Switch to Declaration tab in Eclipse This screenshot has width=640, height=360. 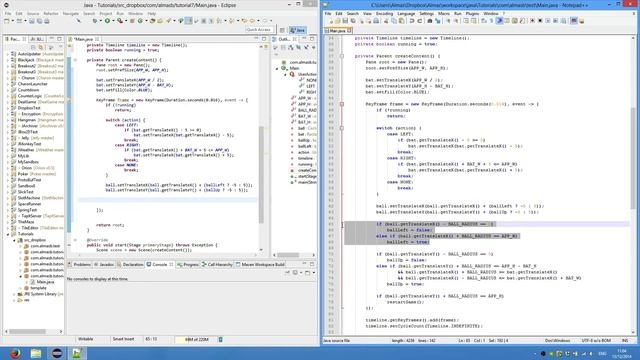tap(131, 264)
